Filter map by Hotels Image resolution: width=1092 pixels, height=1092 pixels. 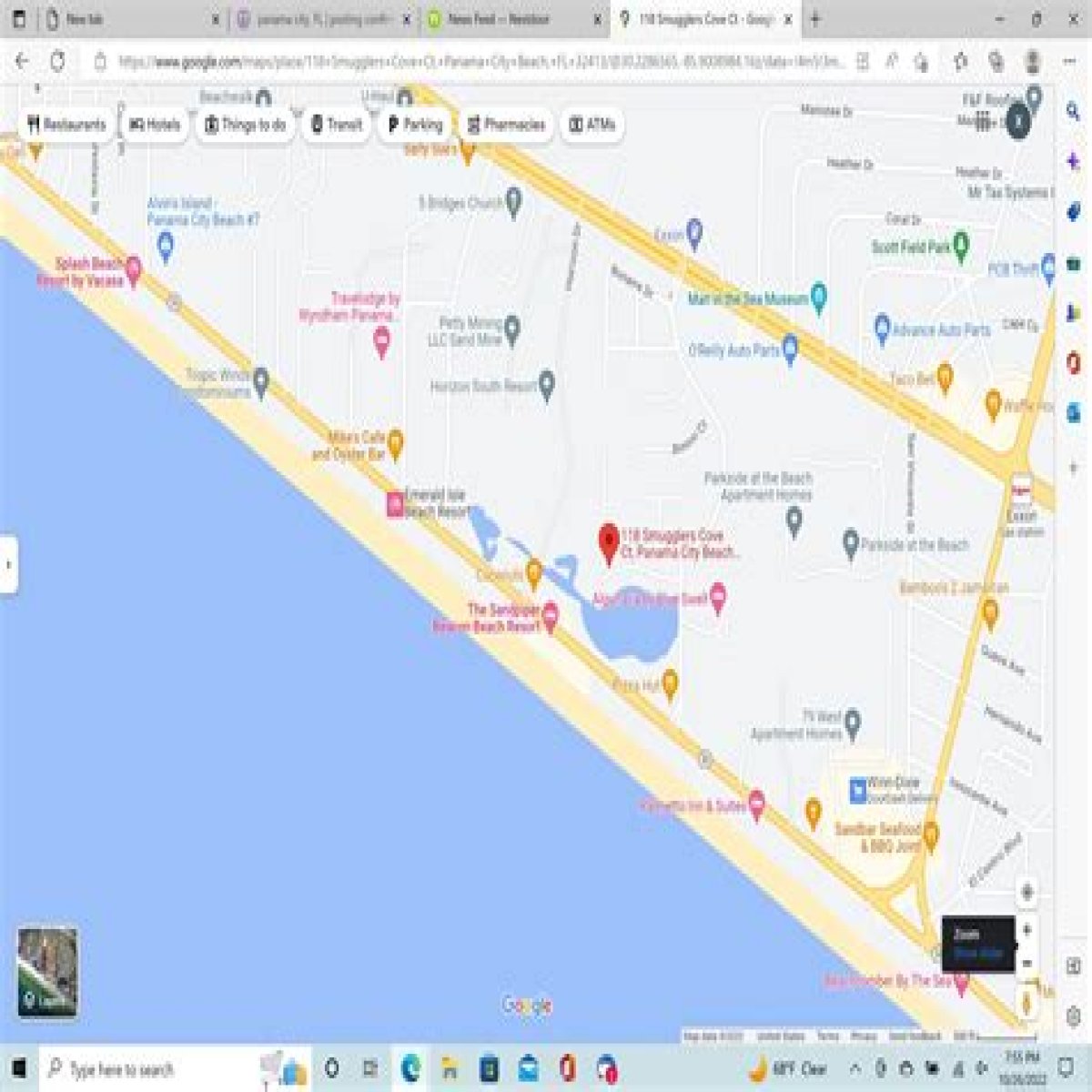155,125
